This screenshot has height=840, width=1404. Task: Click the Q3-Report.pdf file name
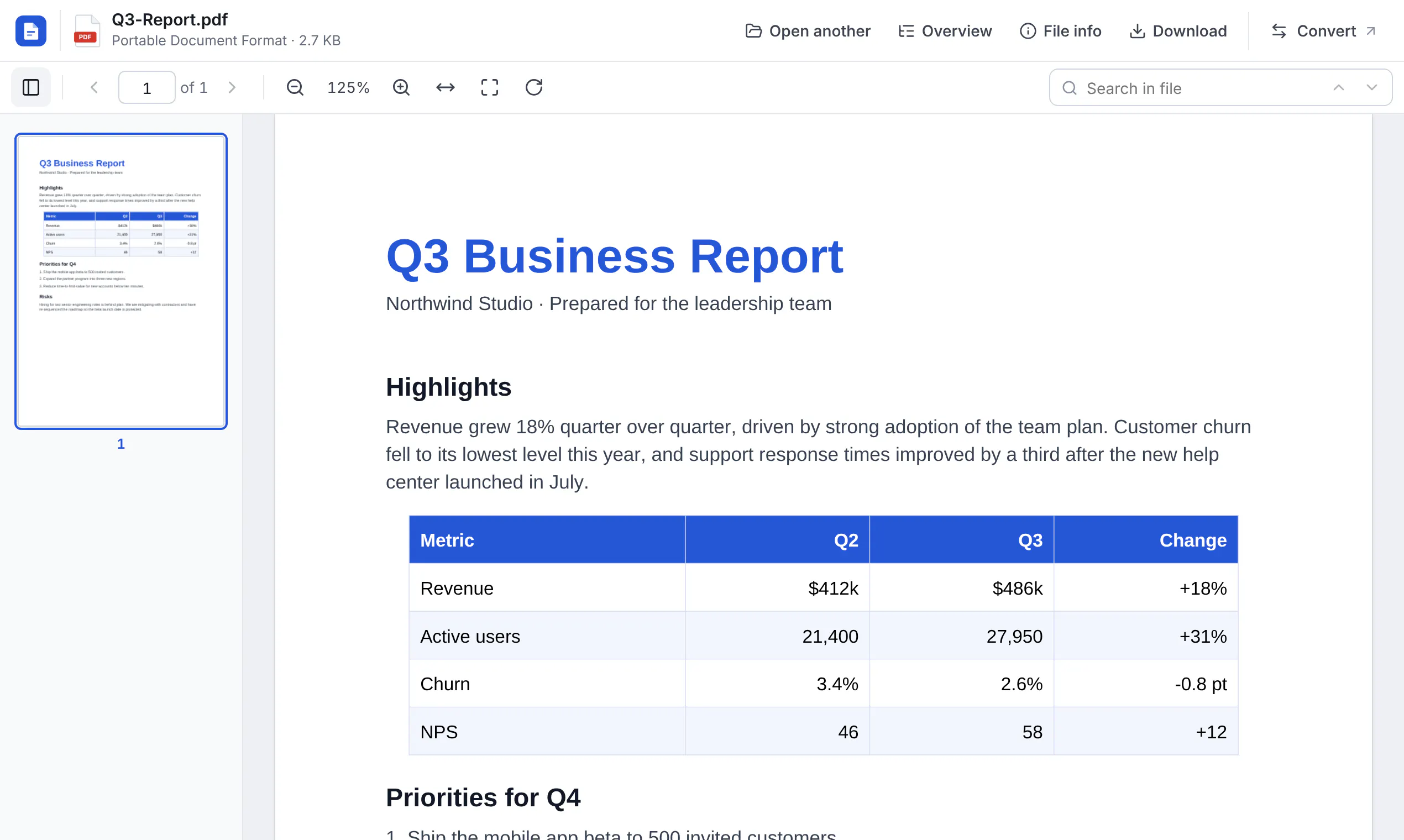(169, 20)
